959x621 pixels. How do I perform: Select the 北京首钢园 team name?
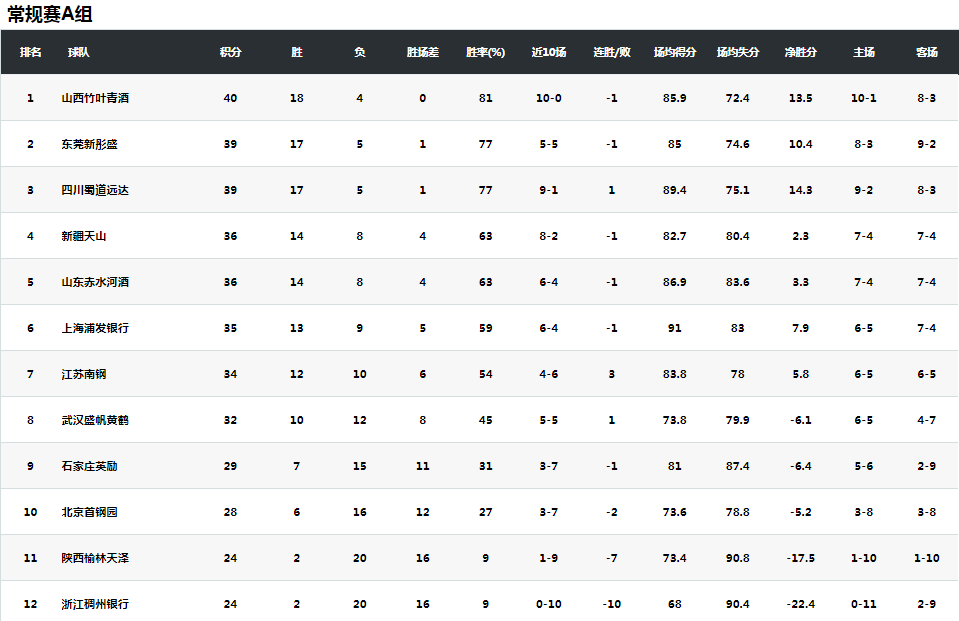tap(89, 512)
